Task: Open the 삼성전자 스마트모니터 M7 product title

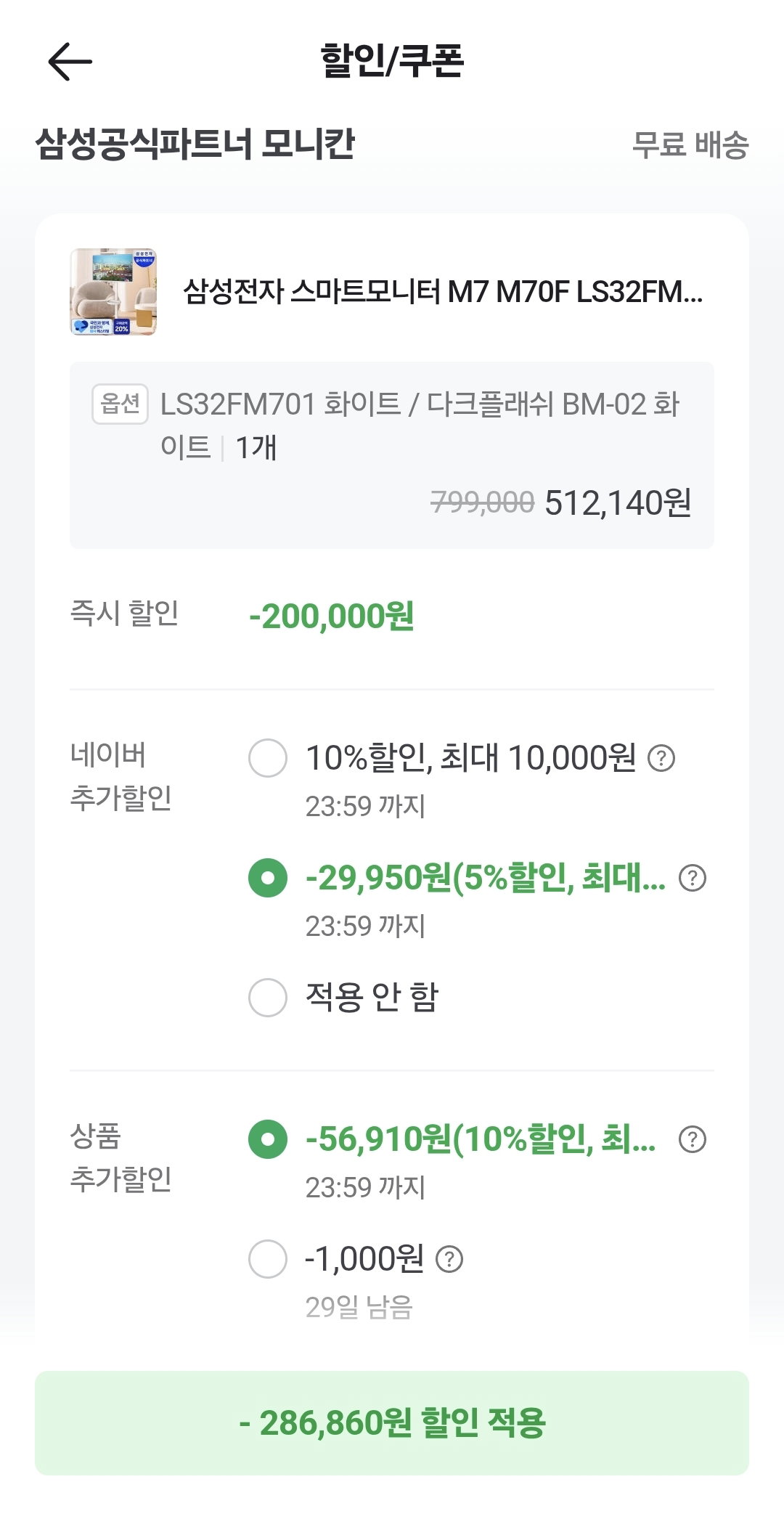Action: coord(443,292)
